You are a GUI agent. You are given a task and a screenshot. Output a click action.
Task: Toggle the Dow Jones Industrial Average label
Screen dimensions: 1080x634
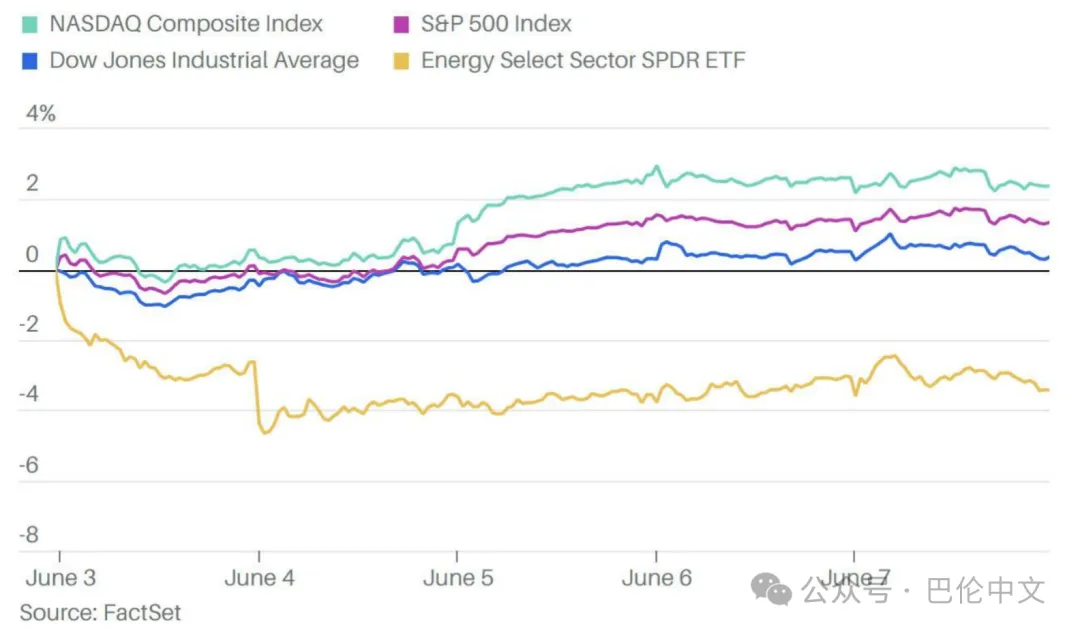[x=204, y=61]
